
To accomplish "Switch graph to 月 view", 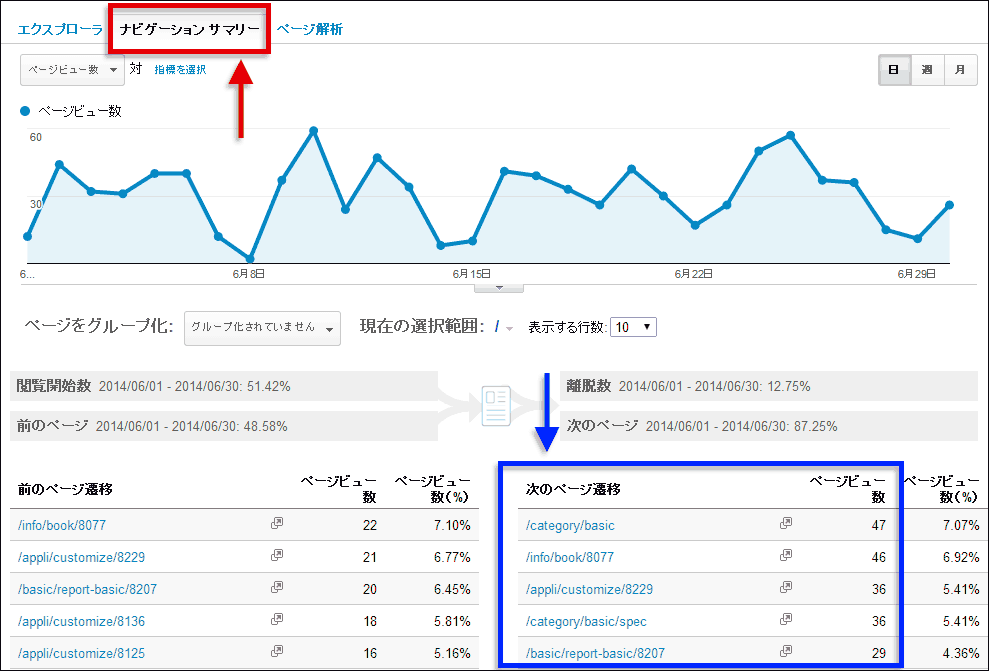I will [x=960, y=70].
